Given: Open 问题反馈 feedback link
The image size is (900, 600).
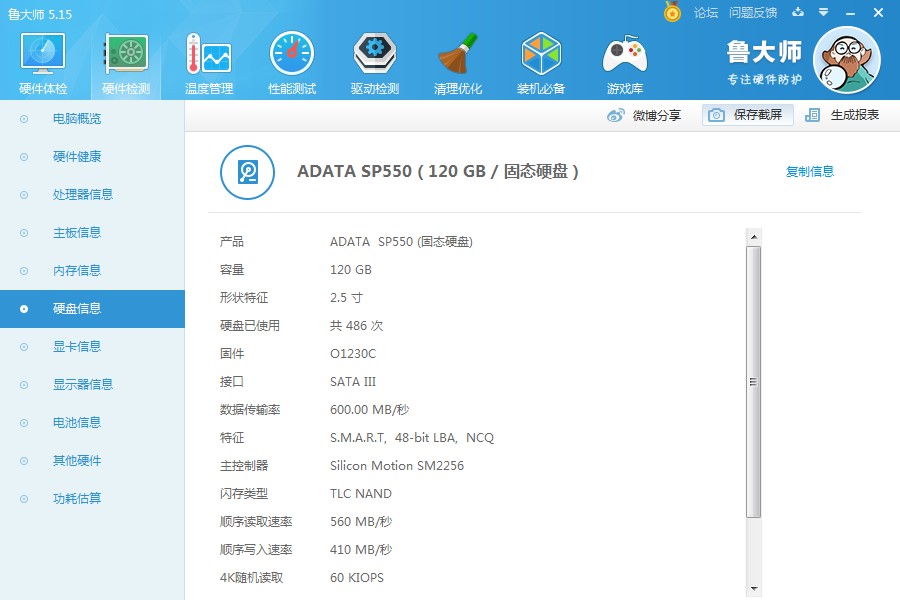Looking at the screenshot, I should (x=753, y=13).
